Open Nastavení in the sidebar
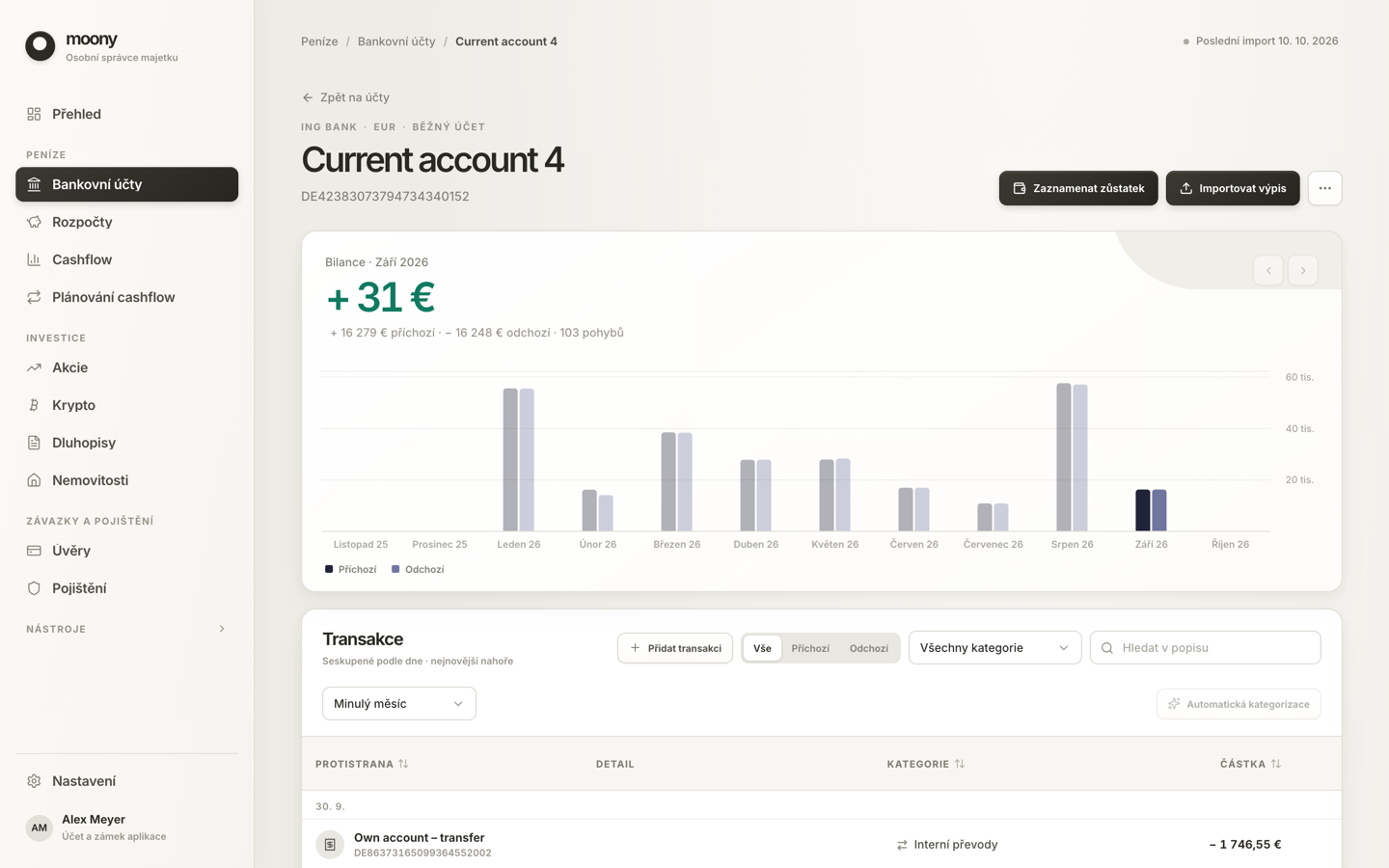1389x868 pixels. click(126, 781)
